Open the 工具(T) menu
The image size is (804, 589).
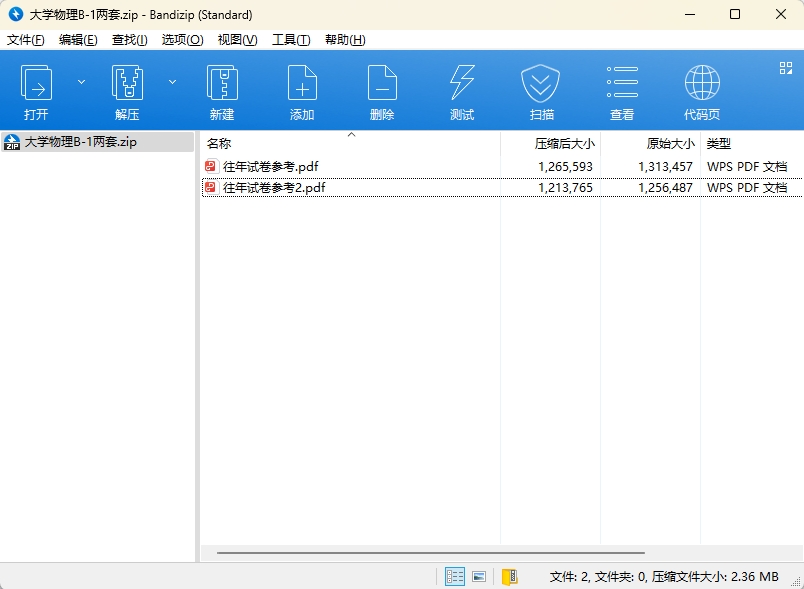pyautogui.click(x=291, y=40)
